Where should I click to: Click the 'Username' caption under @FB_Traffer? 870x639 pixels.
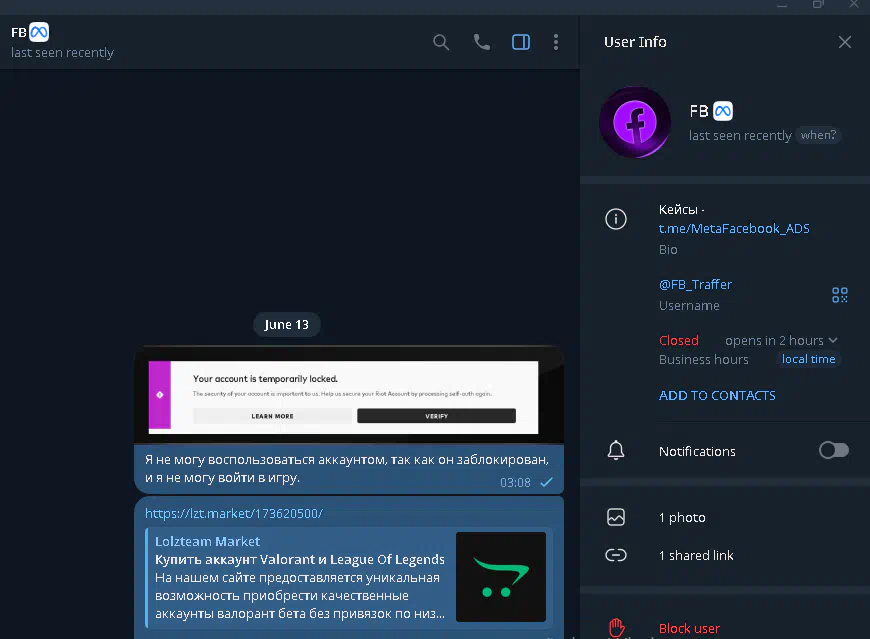click(689, 306)
